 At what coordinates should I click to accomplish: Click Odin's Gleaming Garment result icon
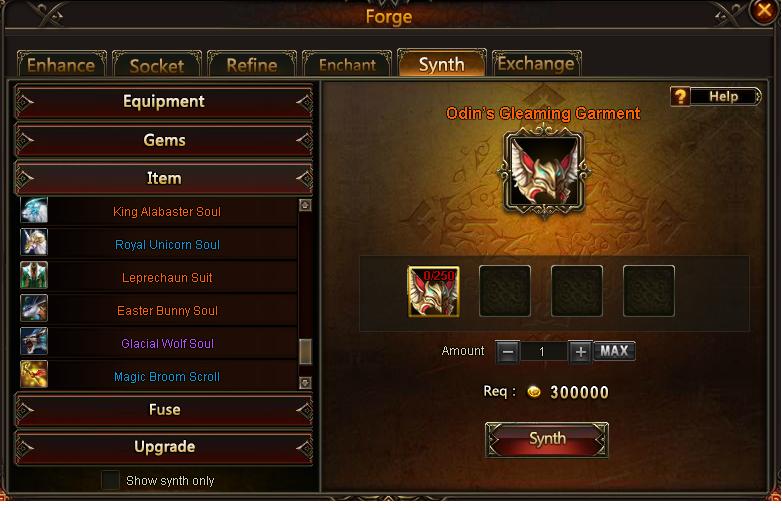click(x=544, y=172)
